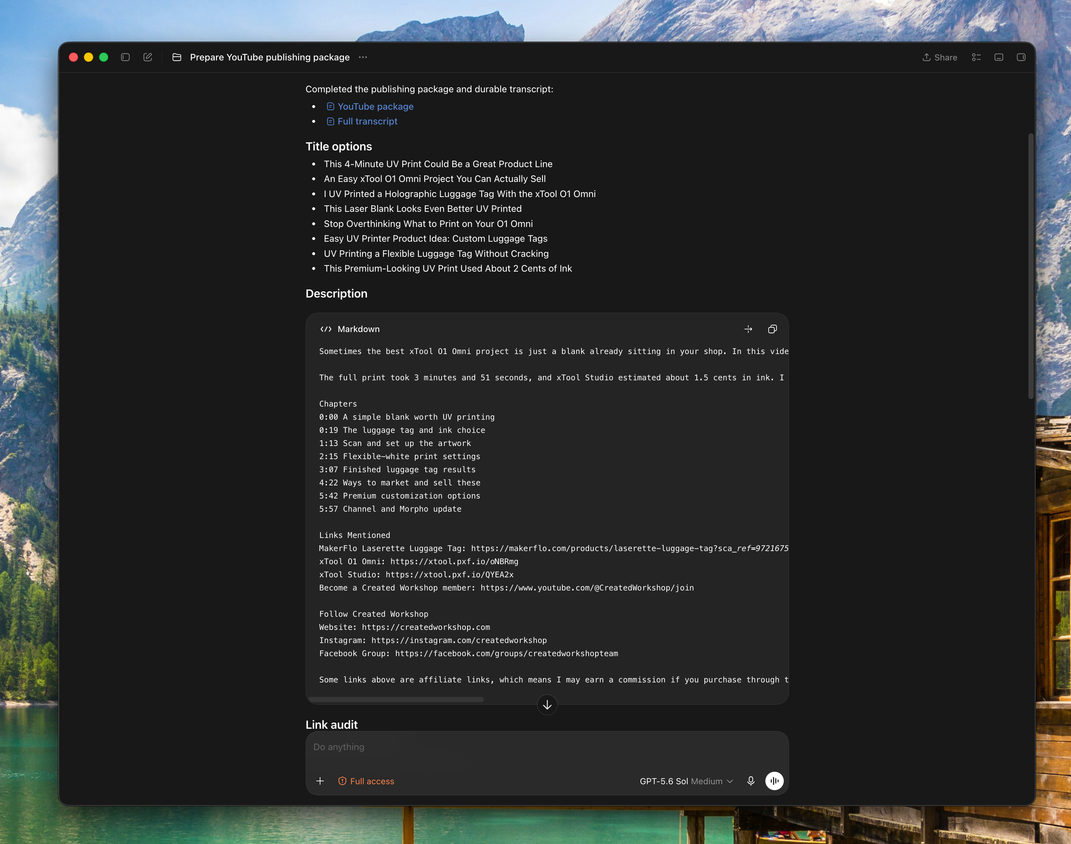This screenshot has height=844, width=1071.
Task: Focus the 'Do anything' message input
Action: [x=546, y=747]
